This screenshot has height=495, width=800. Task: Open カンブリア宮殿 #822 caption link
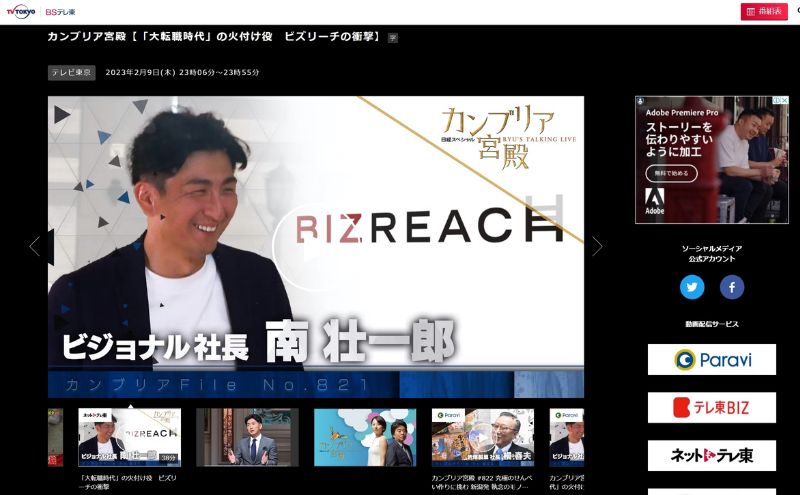482,482
